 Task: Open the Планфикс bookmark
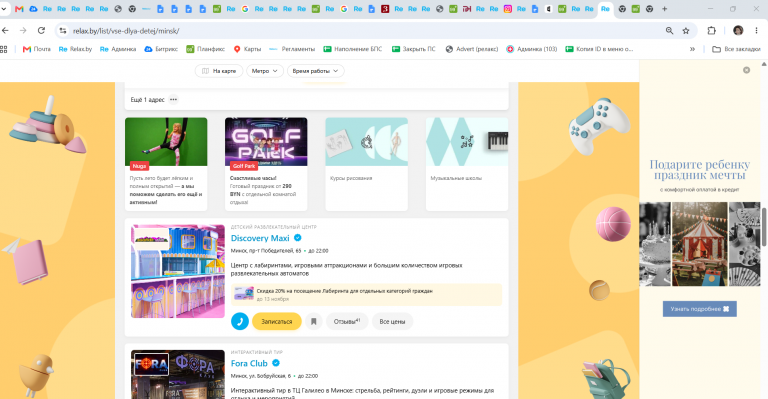(205, 49)
